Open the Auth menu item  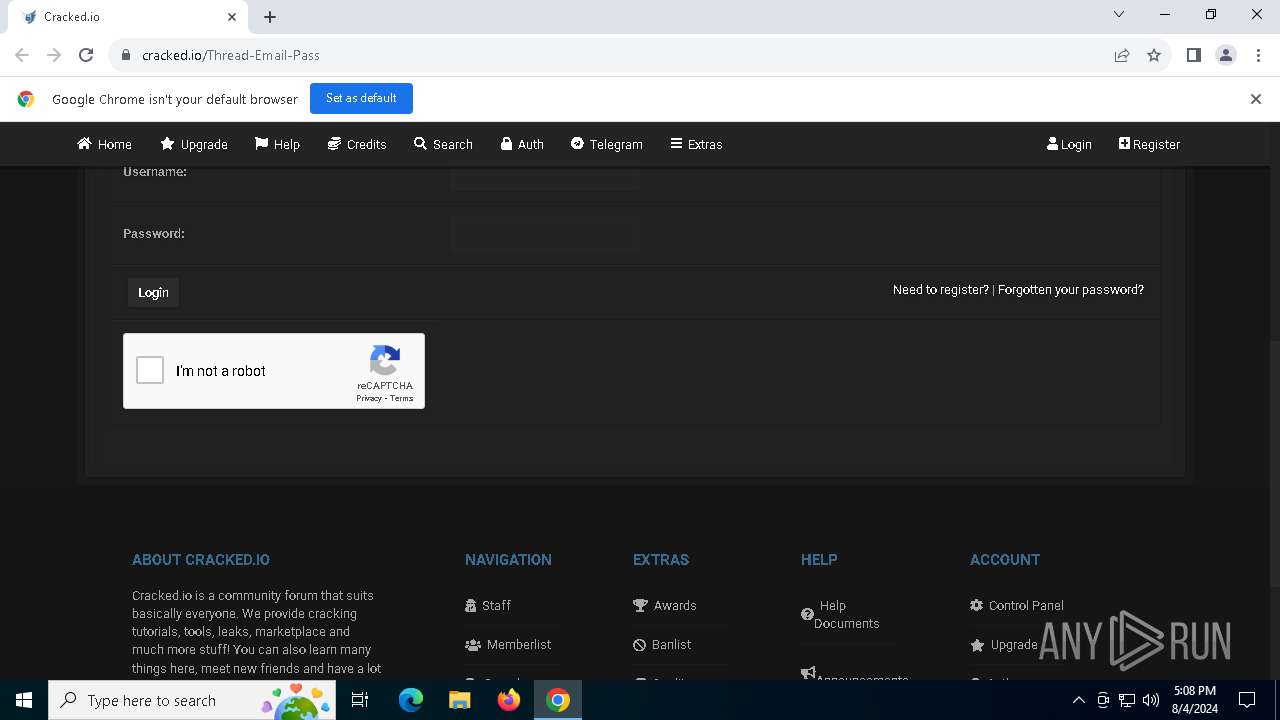pos(522,144)
